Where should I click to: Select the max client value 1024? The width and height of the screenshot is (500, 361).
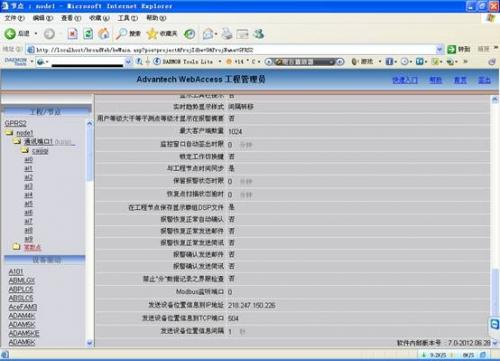pyautogui.click(x=235, y=131)
